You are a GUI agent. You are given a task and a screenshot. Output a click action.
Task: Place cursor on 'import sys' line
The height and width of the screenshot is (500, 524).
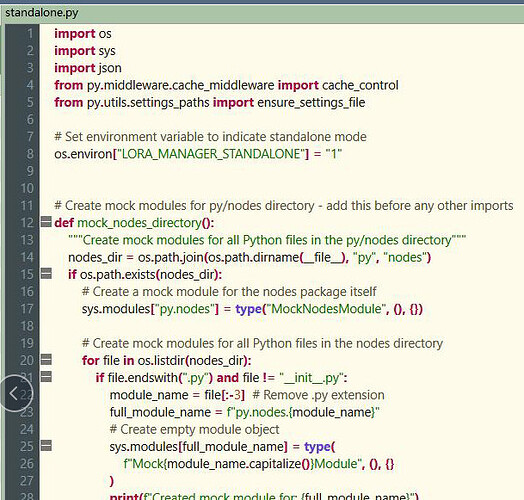pyautogui.click(x=85, y=51)
